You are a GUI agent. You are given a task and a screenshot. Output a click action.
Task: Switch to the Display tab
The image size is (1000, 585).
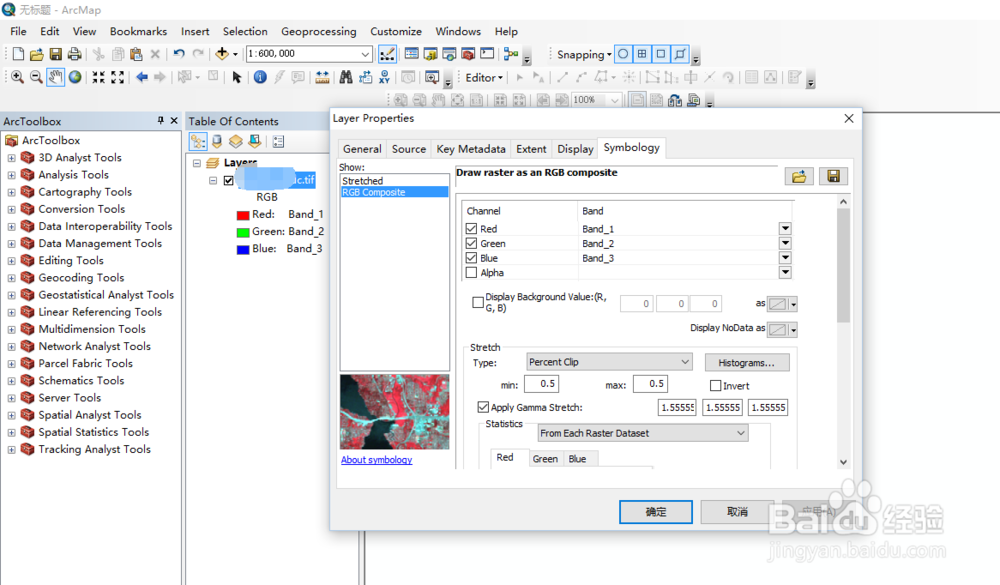[575, 149]
